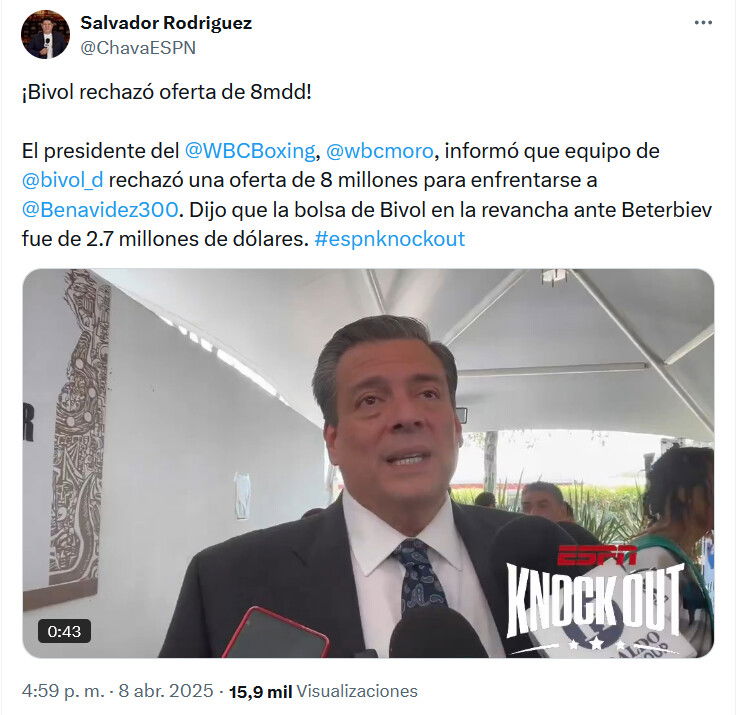Click Salvador Rodriguez's profile avatar

click(45, 35)
